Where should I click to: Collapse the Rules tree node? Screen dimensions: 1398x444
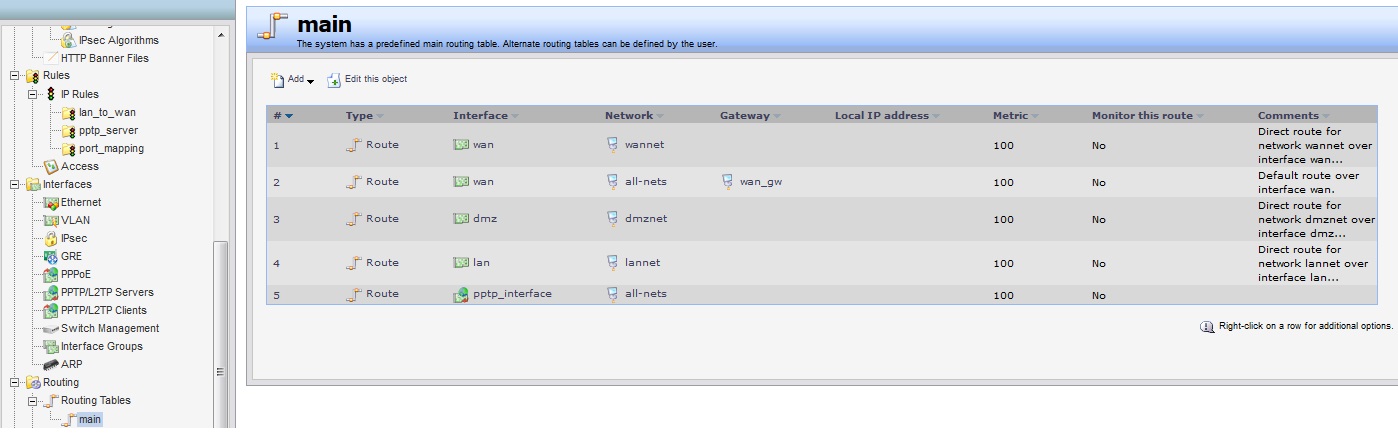14,76
